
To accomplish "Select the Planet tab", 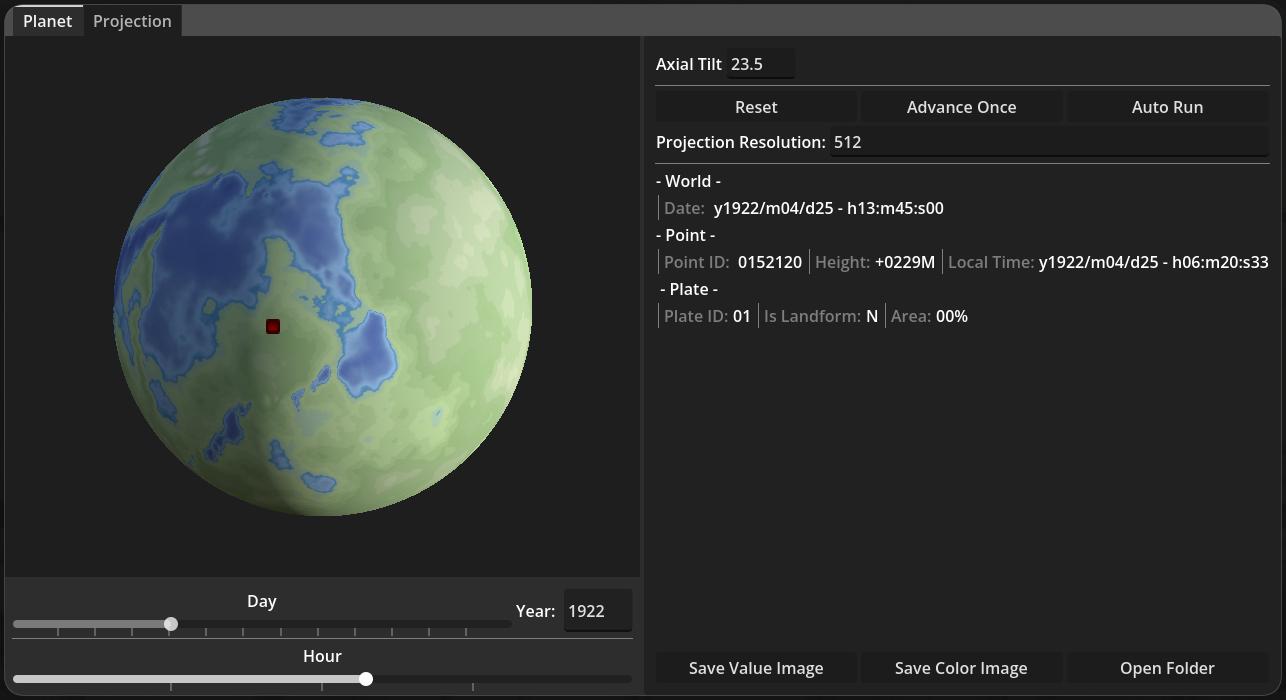I will [47, 21].
